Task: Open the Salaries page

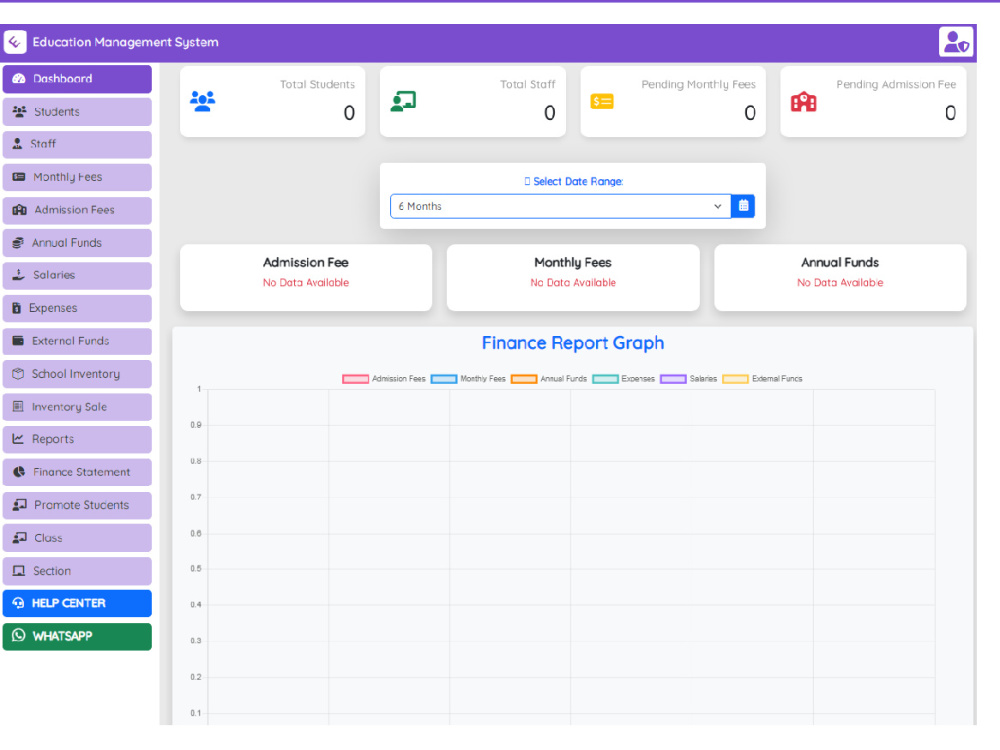Action: (77, 275)
